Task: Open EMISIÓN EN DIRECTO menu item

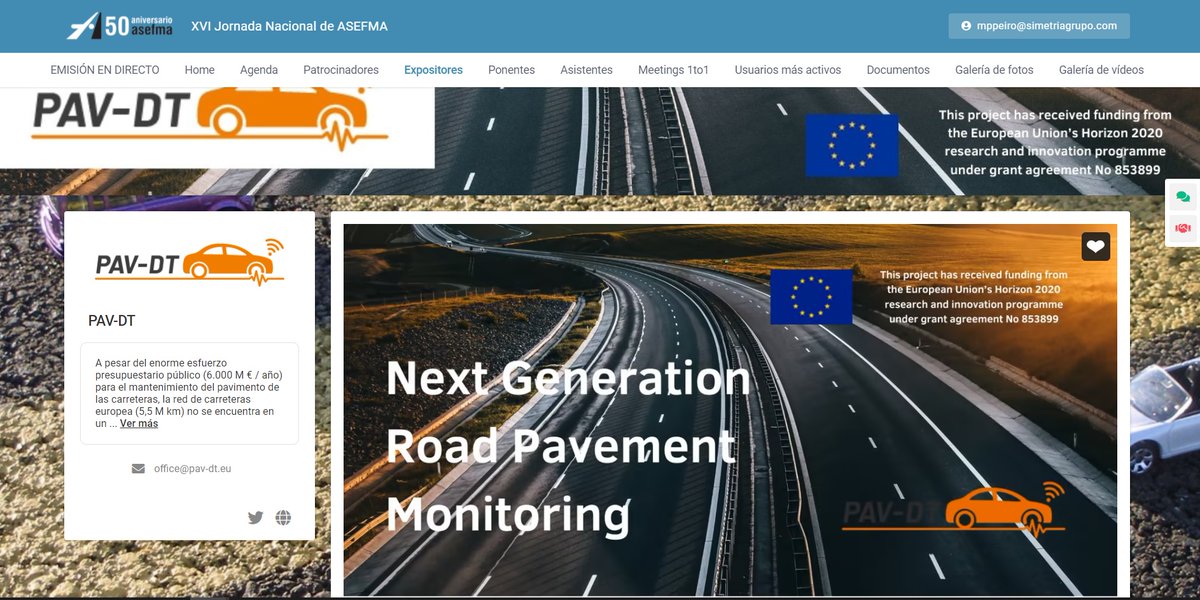Action: [105, 70]
